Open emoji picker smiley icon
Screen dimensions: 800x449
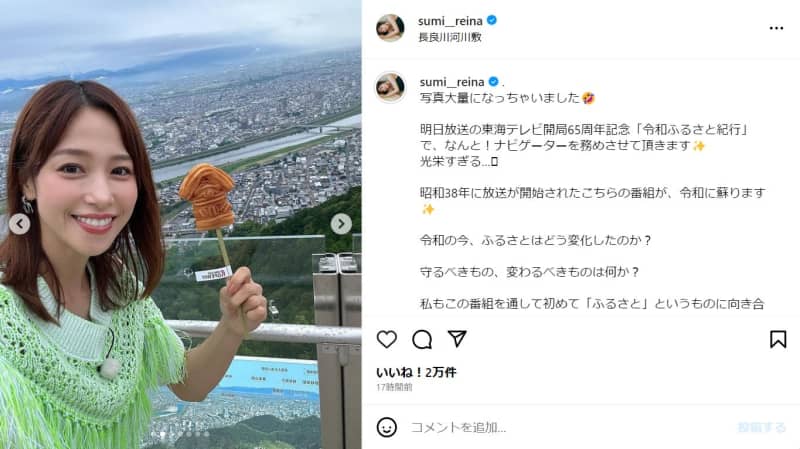click(387, 427)
